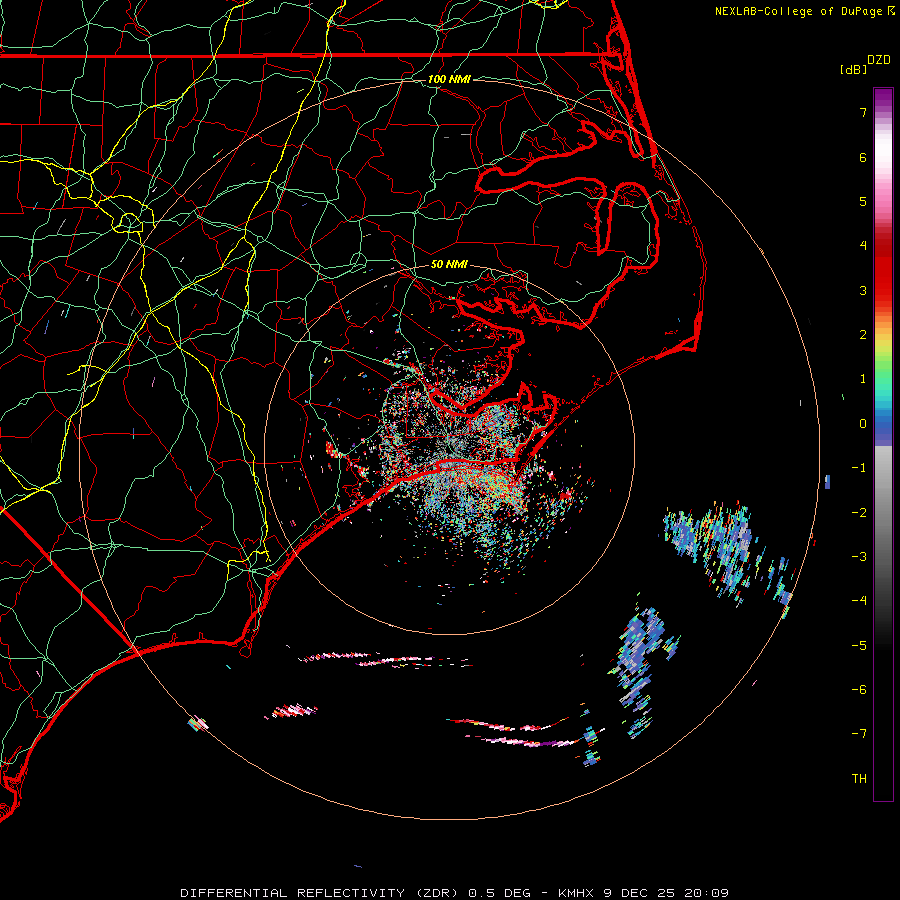Image resolution: width=900 pixels, height=900 pixels.
Task: Click the 6 value on the color scale
Action: pyautogui.click(x=863, y=157)
